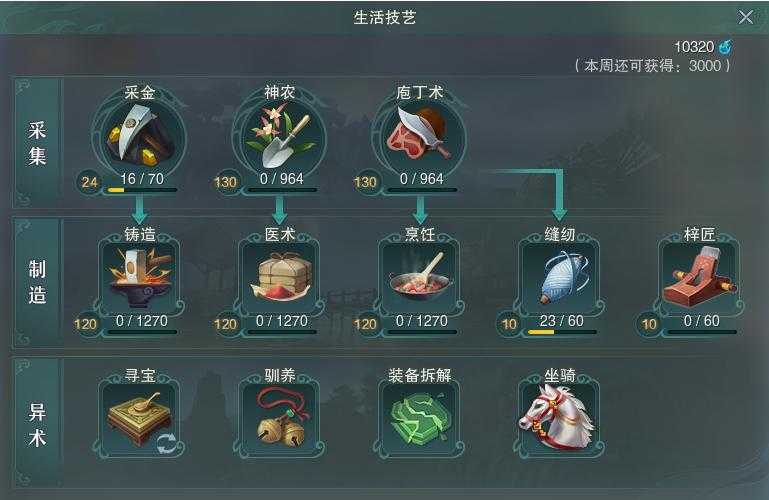
Task: Switch to the 采集 category tab
Action: [37, 143]
